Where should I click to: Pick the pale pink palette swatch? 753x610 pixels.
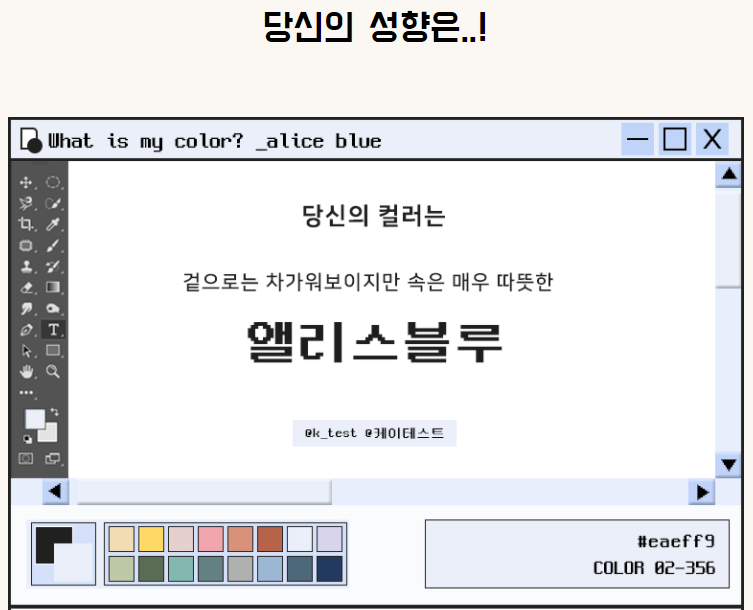(181, 539)
